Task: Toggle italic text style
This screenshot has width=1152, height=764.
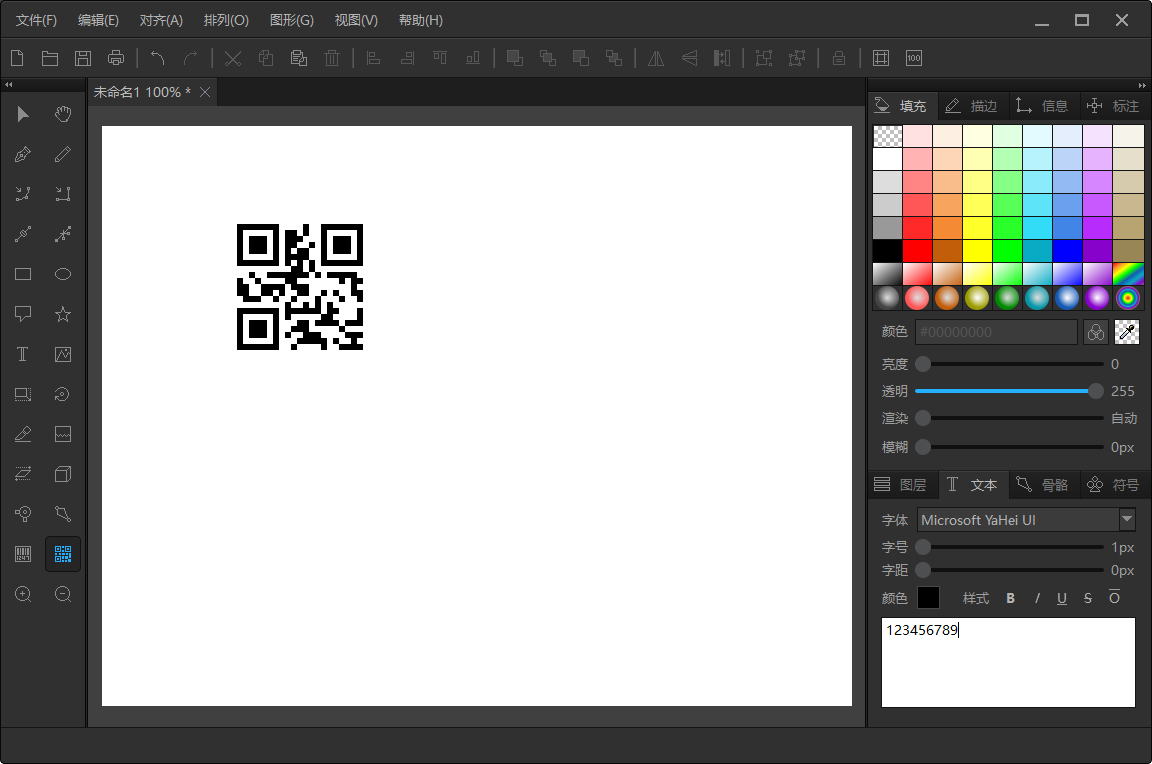Action: [1037, 598]
